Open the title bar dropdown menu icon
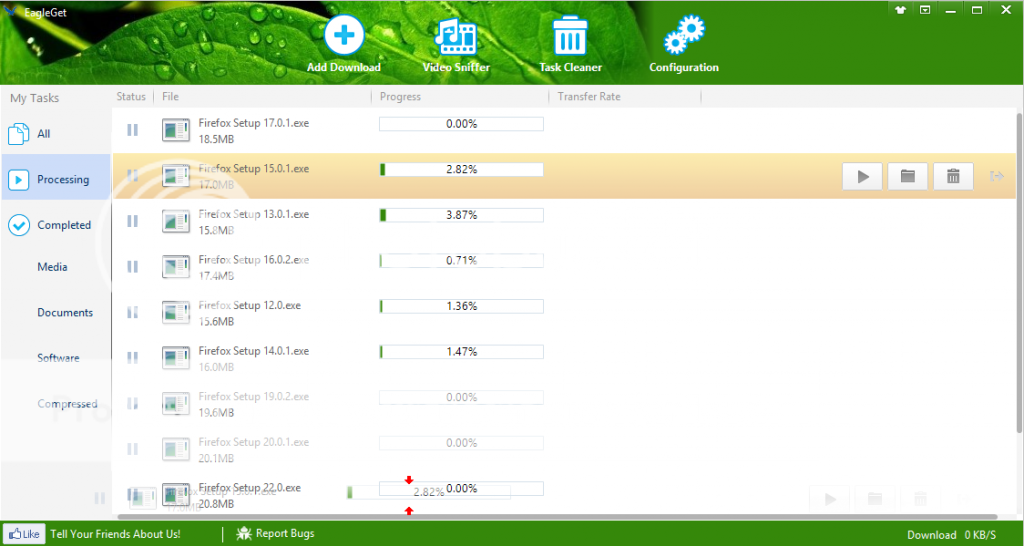1024x546 pixels. point(925,10)
